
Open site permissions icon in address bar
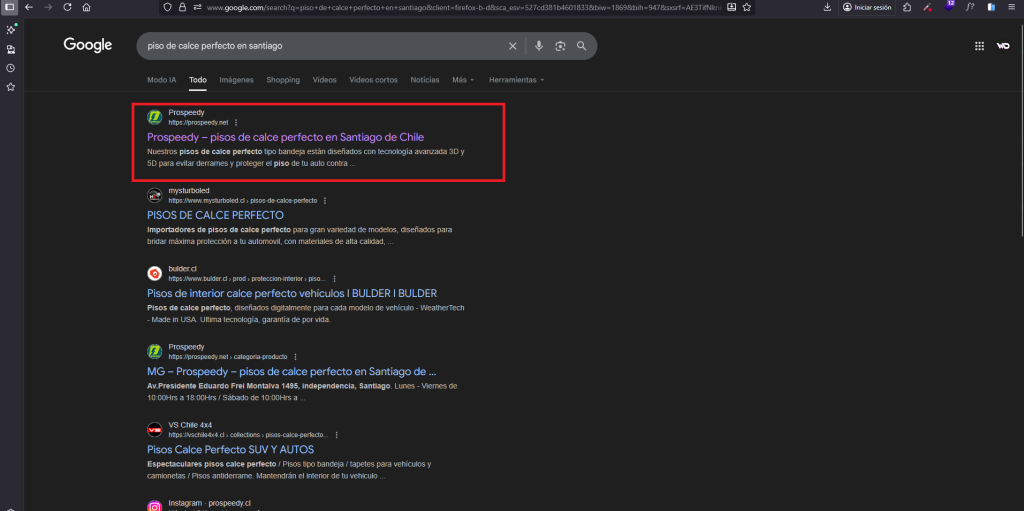(x=197, y=7)
